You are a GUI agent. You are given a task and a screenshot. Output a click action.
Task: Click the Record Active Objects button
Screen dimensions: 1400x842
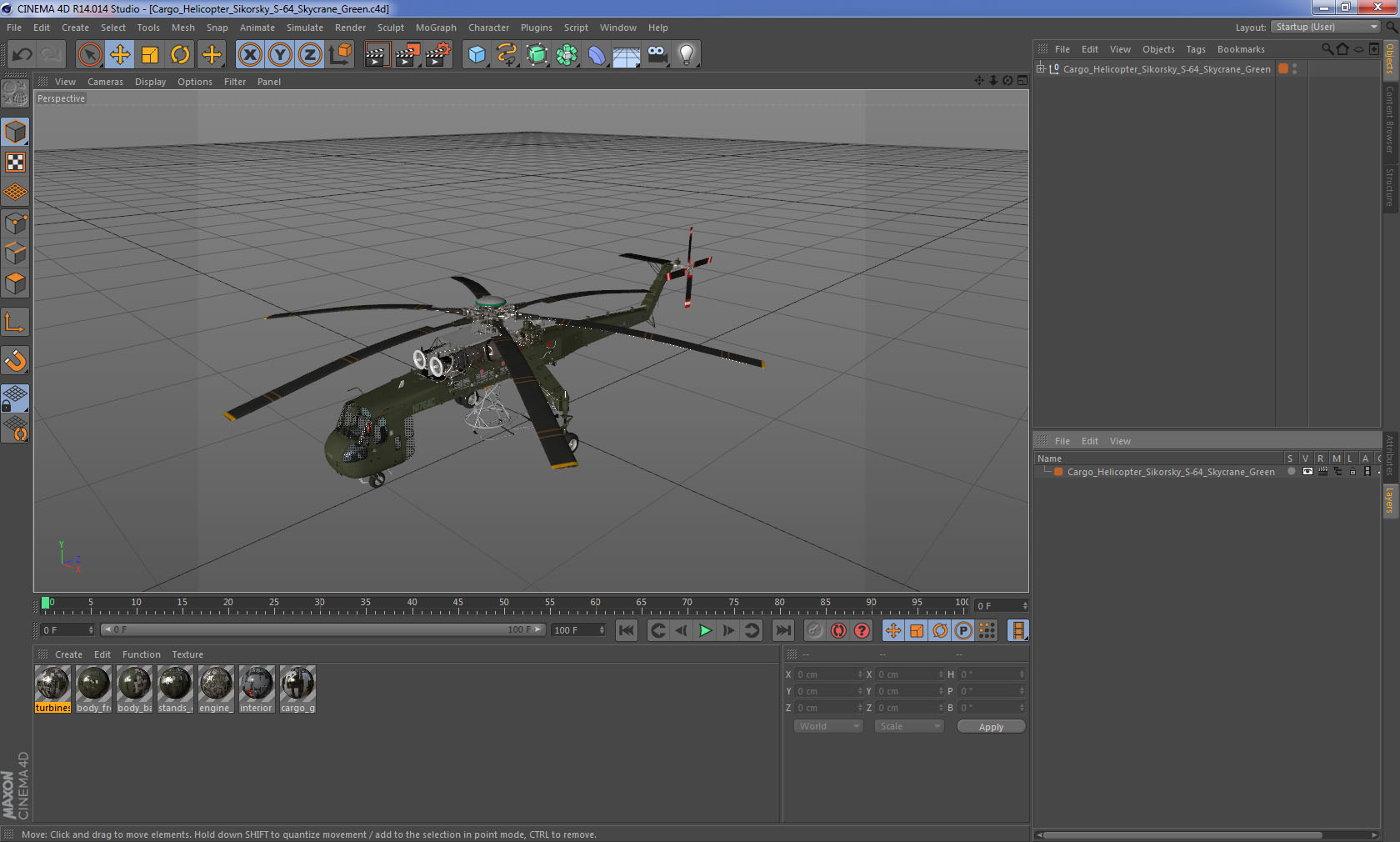pyautogui.click(x=815, y=630)
